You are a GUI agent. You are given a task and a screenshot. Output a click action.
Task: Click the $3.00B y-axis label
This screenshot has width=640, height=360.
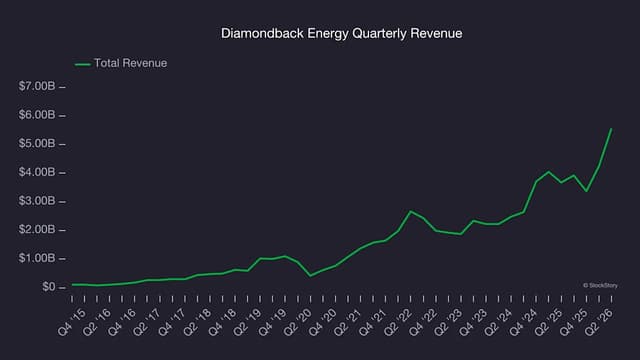37,201
